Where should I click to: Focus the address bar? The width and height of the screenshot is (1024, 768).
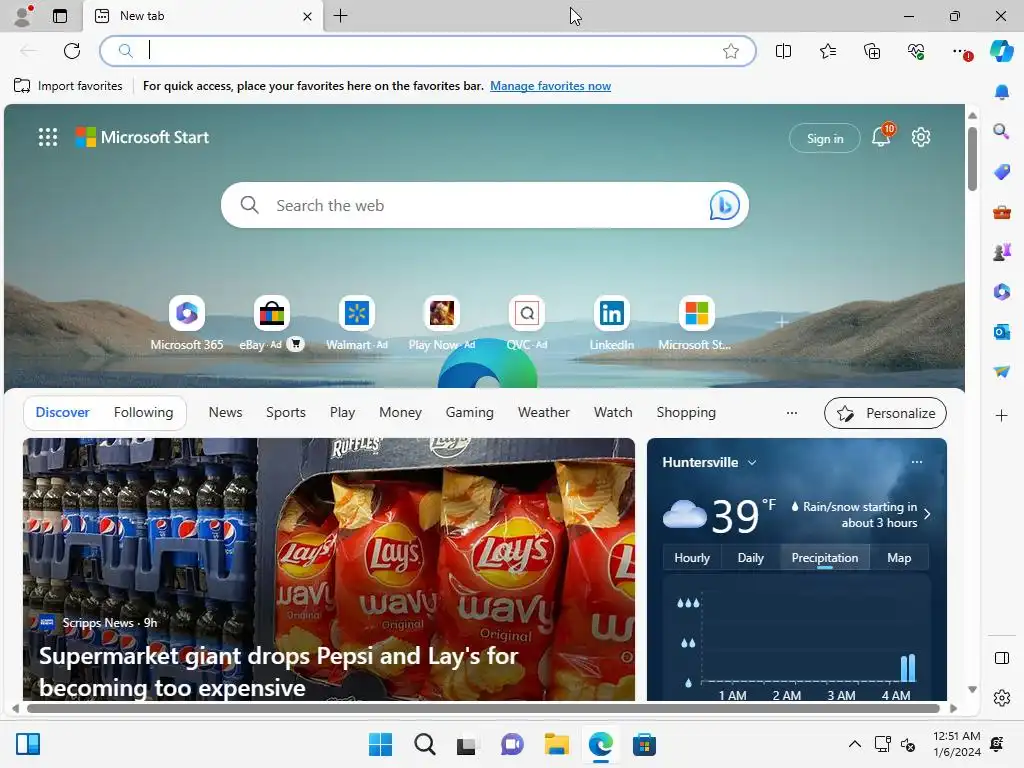pos(428,51)
